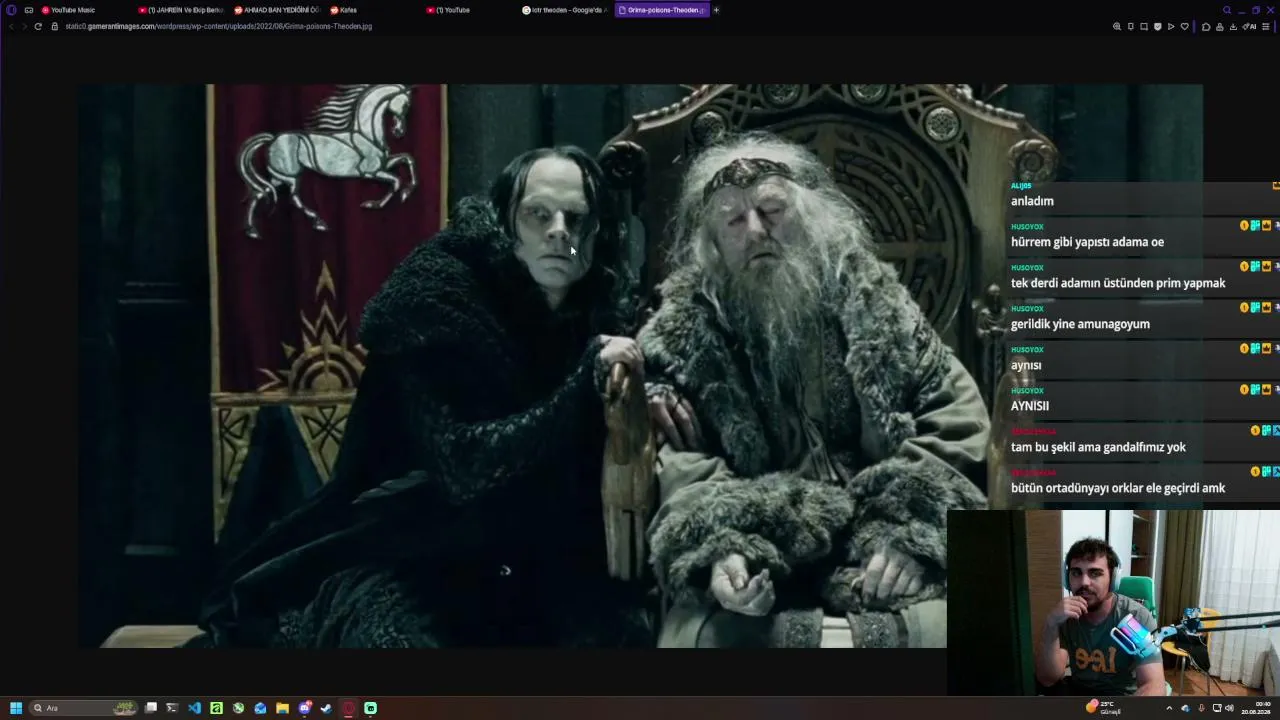Open the clock and date panel
The height and width of the screenshot is (720, 1280).
point(1256,708)
